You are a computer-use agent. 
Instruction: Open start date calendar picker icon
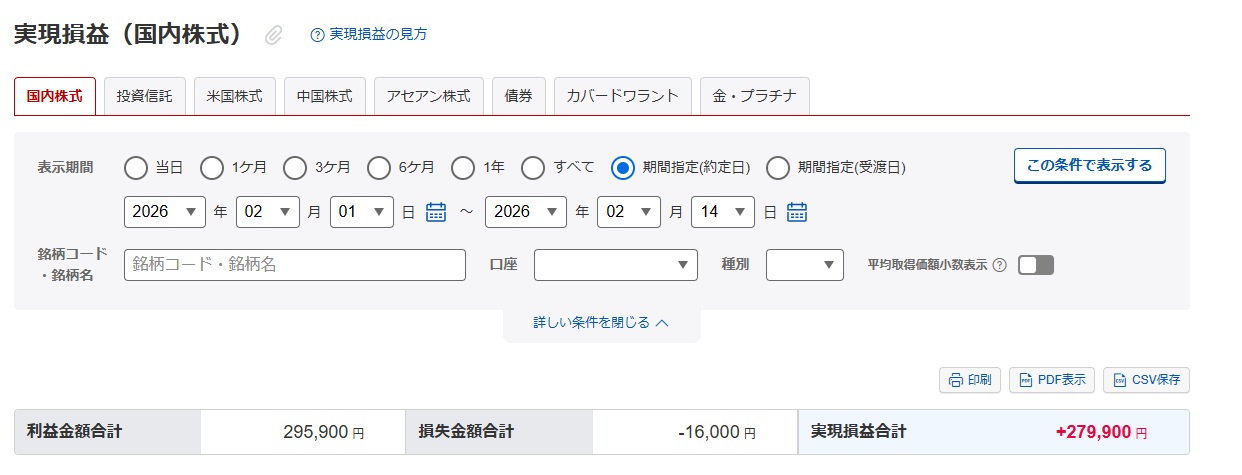436,212
